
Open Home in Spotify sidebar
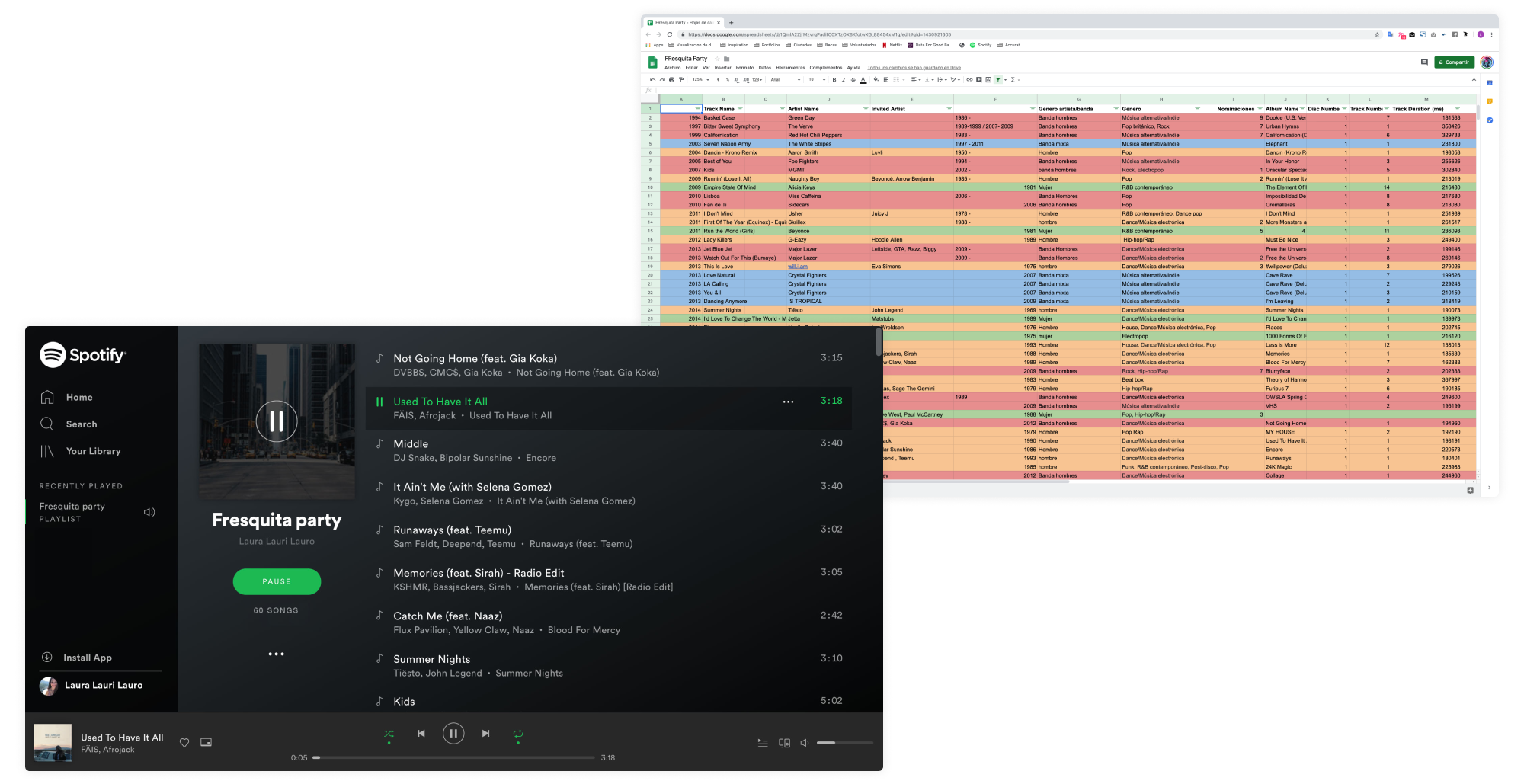tap(67, 397)
